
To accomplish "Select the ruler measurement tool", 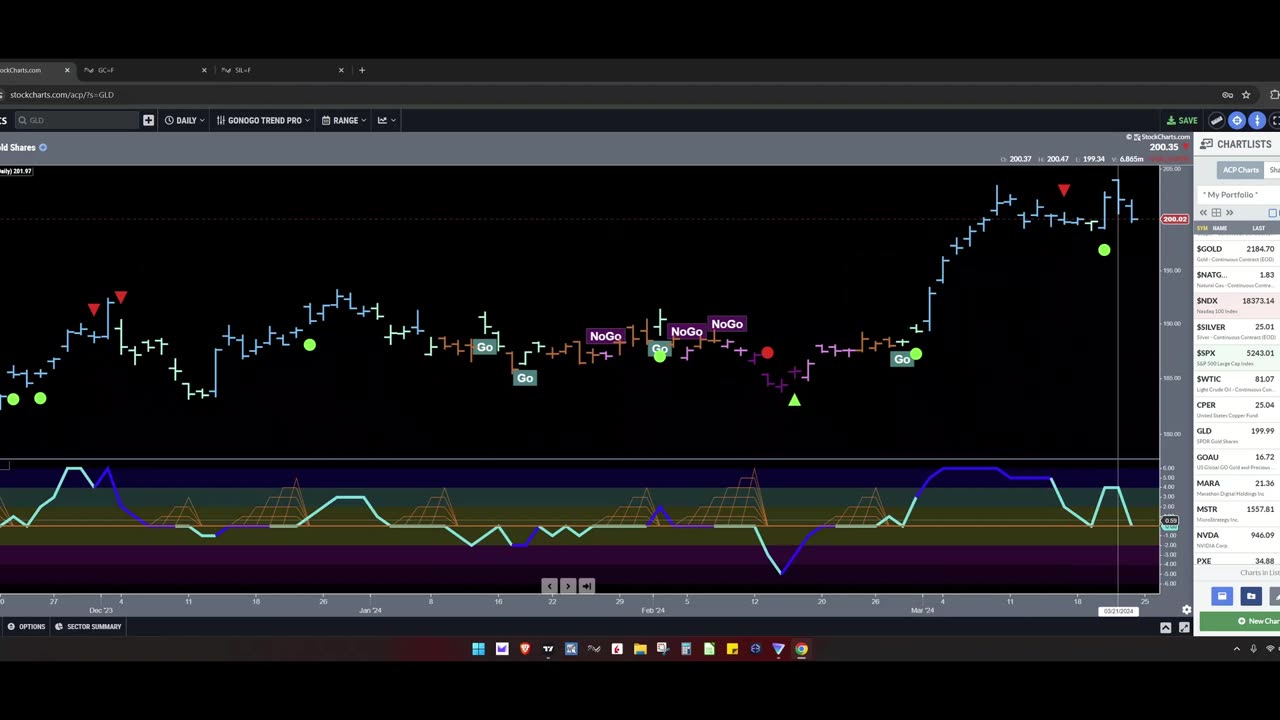I will click(1217, 121).
